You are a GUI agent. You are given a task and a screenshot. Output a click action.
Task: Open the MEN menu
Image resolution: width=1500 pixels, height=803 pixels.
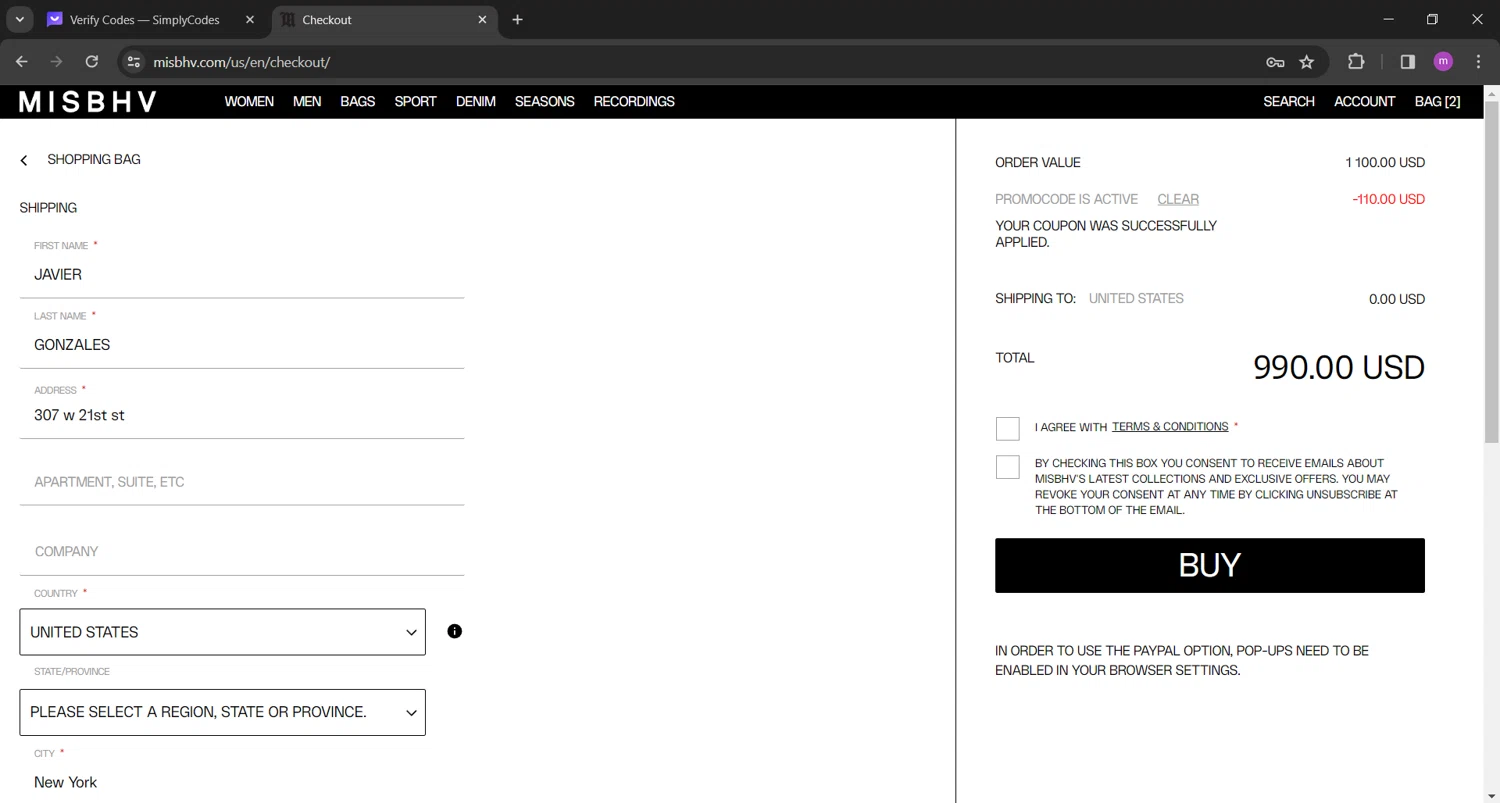click(307, 101)
